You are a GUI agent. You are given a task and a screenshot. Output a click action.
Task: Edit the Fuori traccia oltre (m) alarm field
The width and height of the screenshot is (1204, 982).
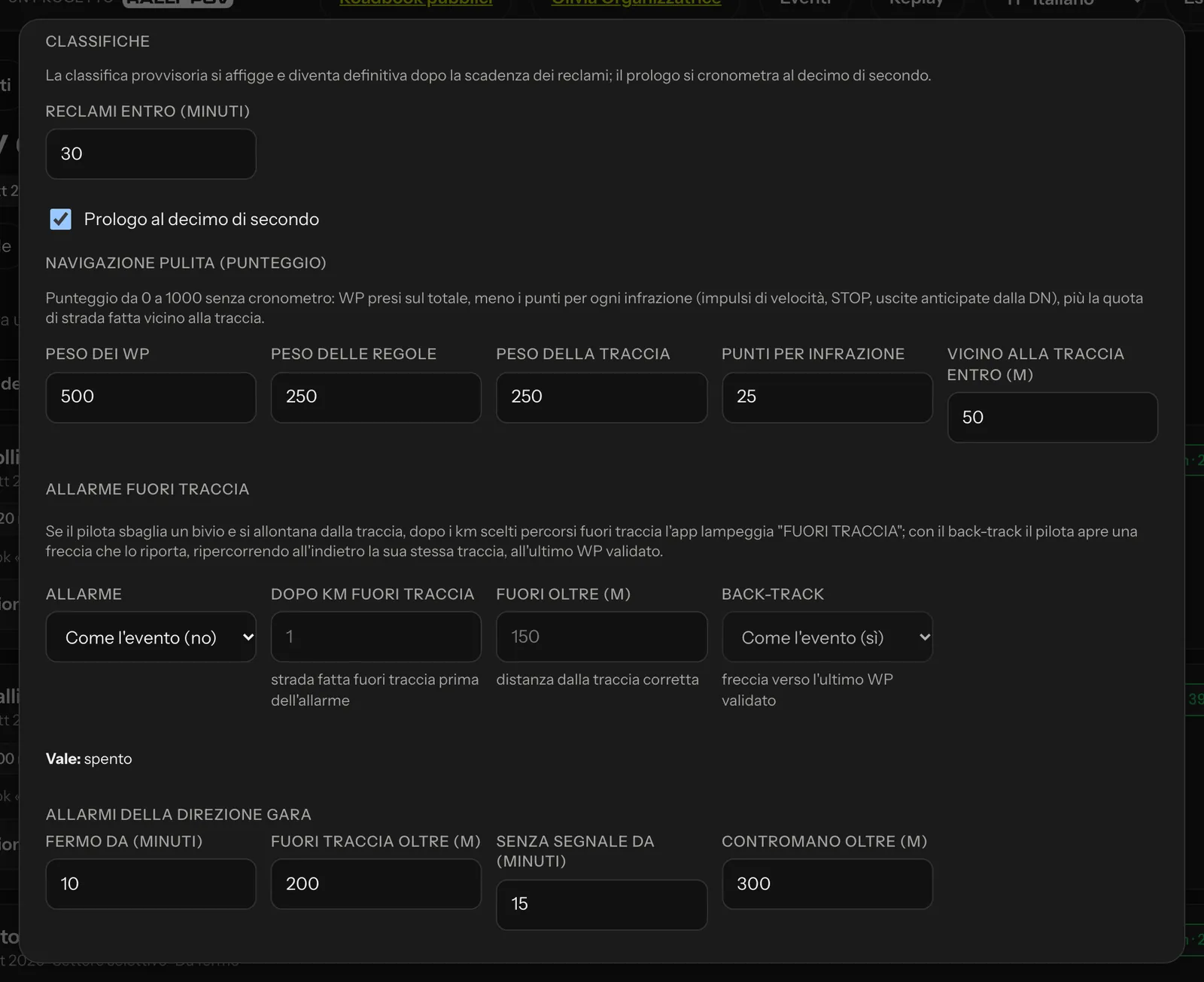pyautogui.click(x=375, y=884)
